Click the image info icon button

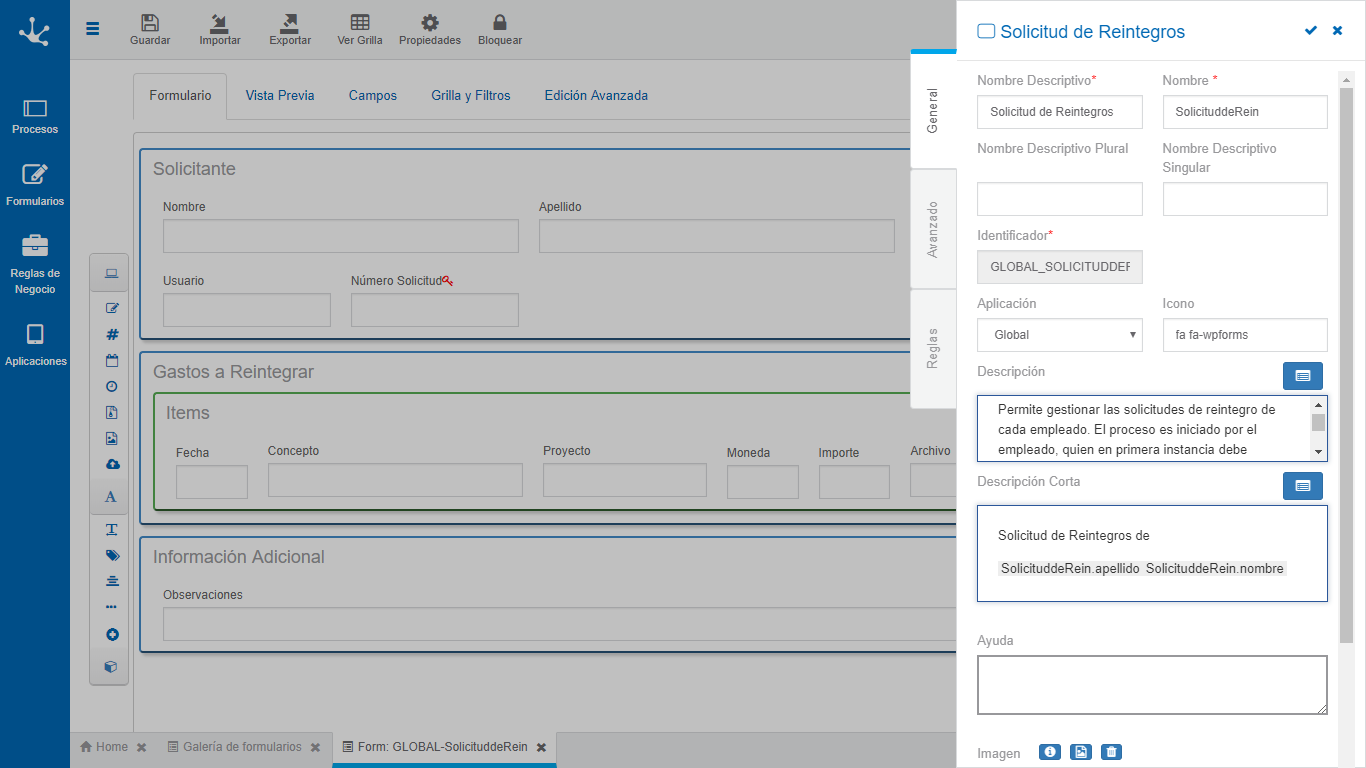tap(1050, 752)
